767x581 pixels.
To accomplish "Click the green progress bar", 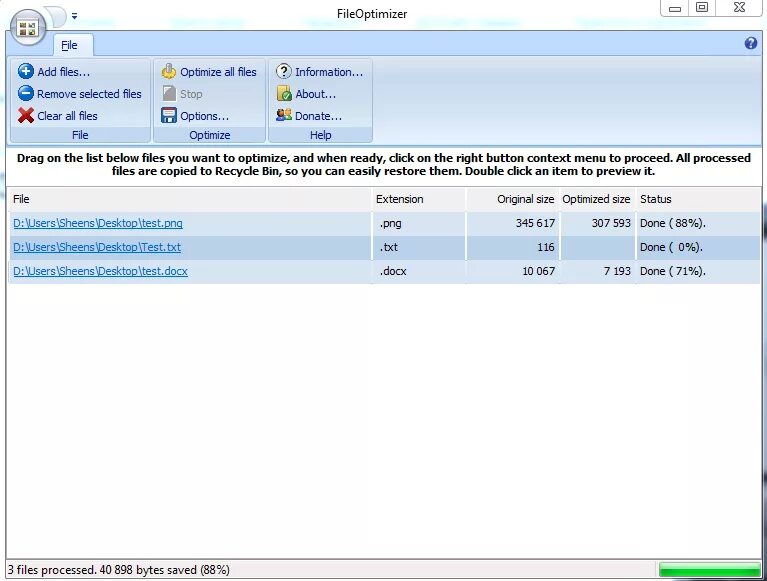I will (709, 570).
